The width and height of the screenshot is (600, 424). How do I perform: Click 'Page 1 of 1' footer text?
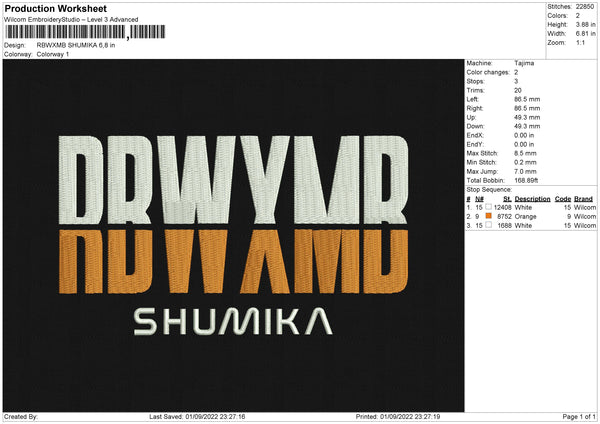coord(579,417)
